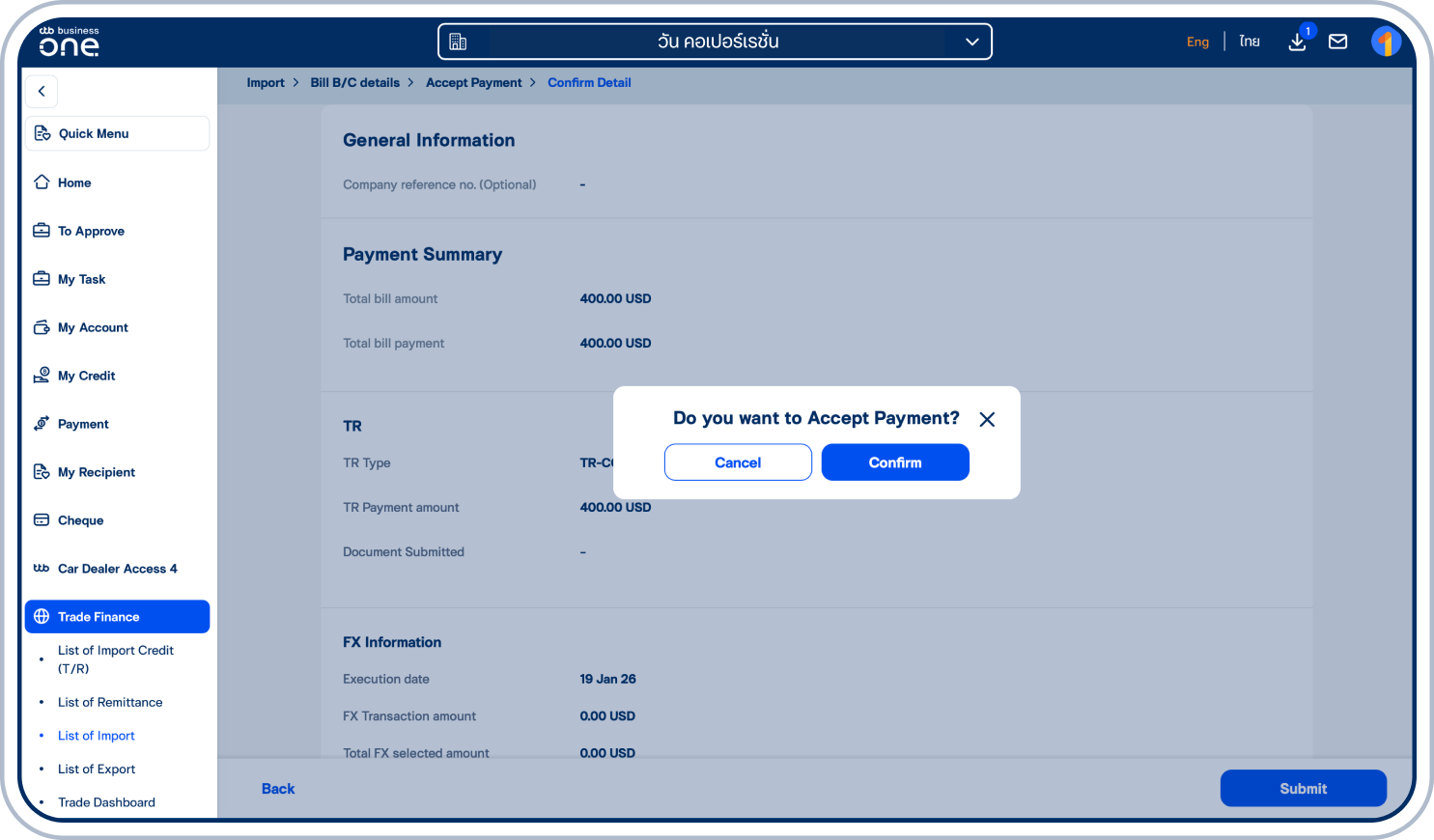Screen dimensions: 1434x840
Task: Click the download icon with notification badge
Action: pyautogui.click(x=1298, y=42)
